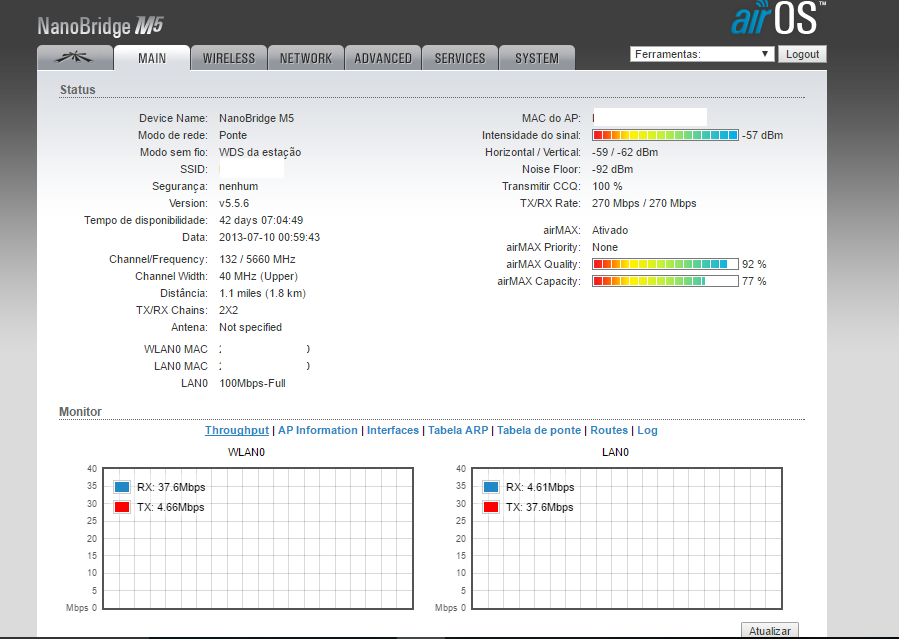Click WLAN0 red TX legend square
The image size is (899, 639).
[x=122, y=507]
